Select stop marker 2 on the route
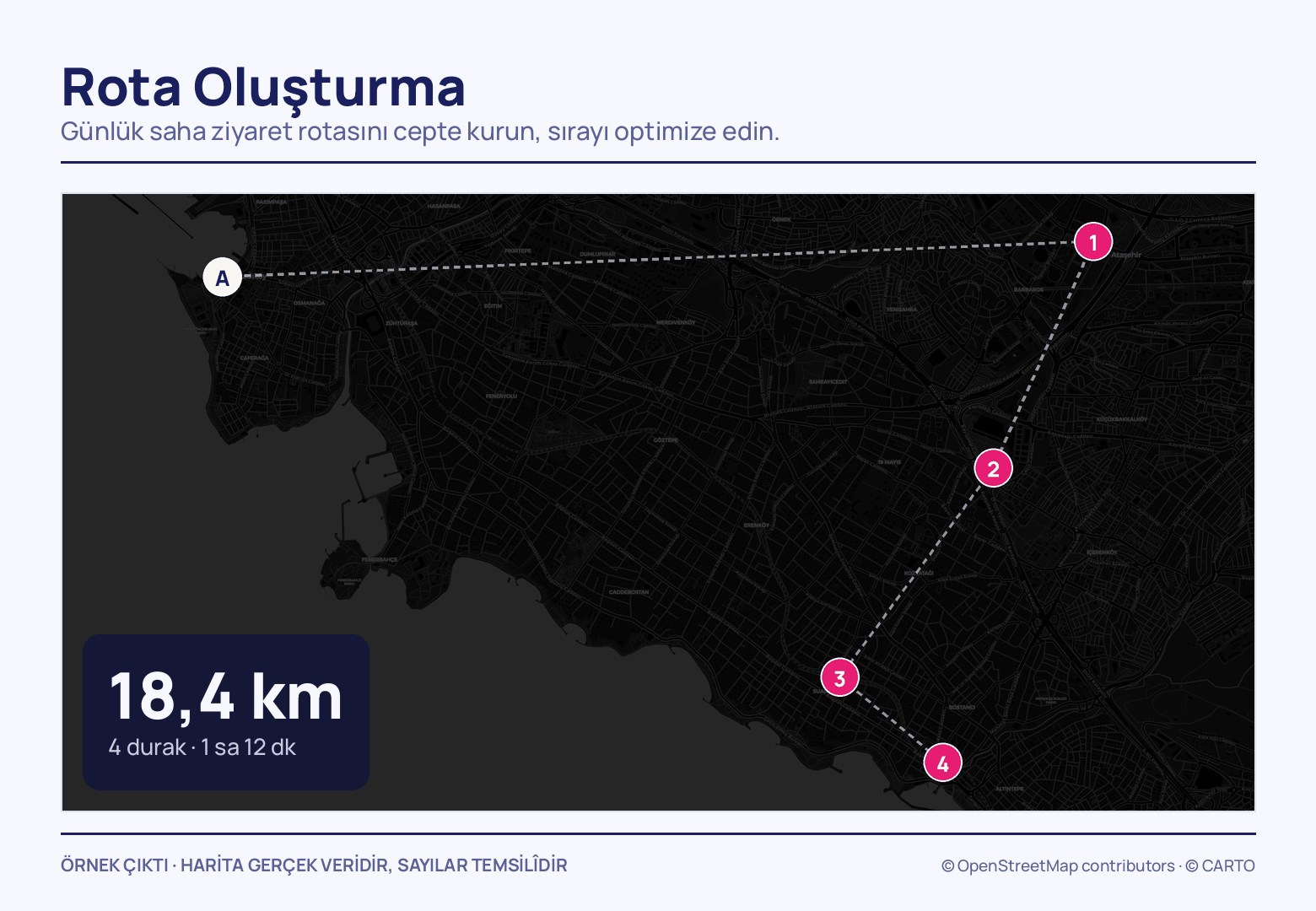The height and width of the screenshot is (911, 1316). (994, 468)
